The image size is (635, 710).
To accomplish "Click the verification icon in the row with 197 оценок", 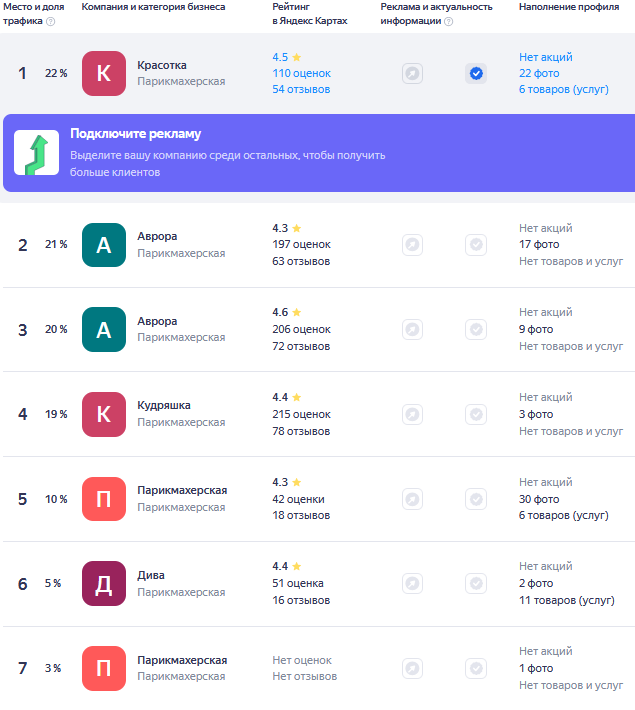I will pos(476,245).
